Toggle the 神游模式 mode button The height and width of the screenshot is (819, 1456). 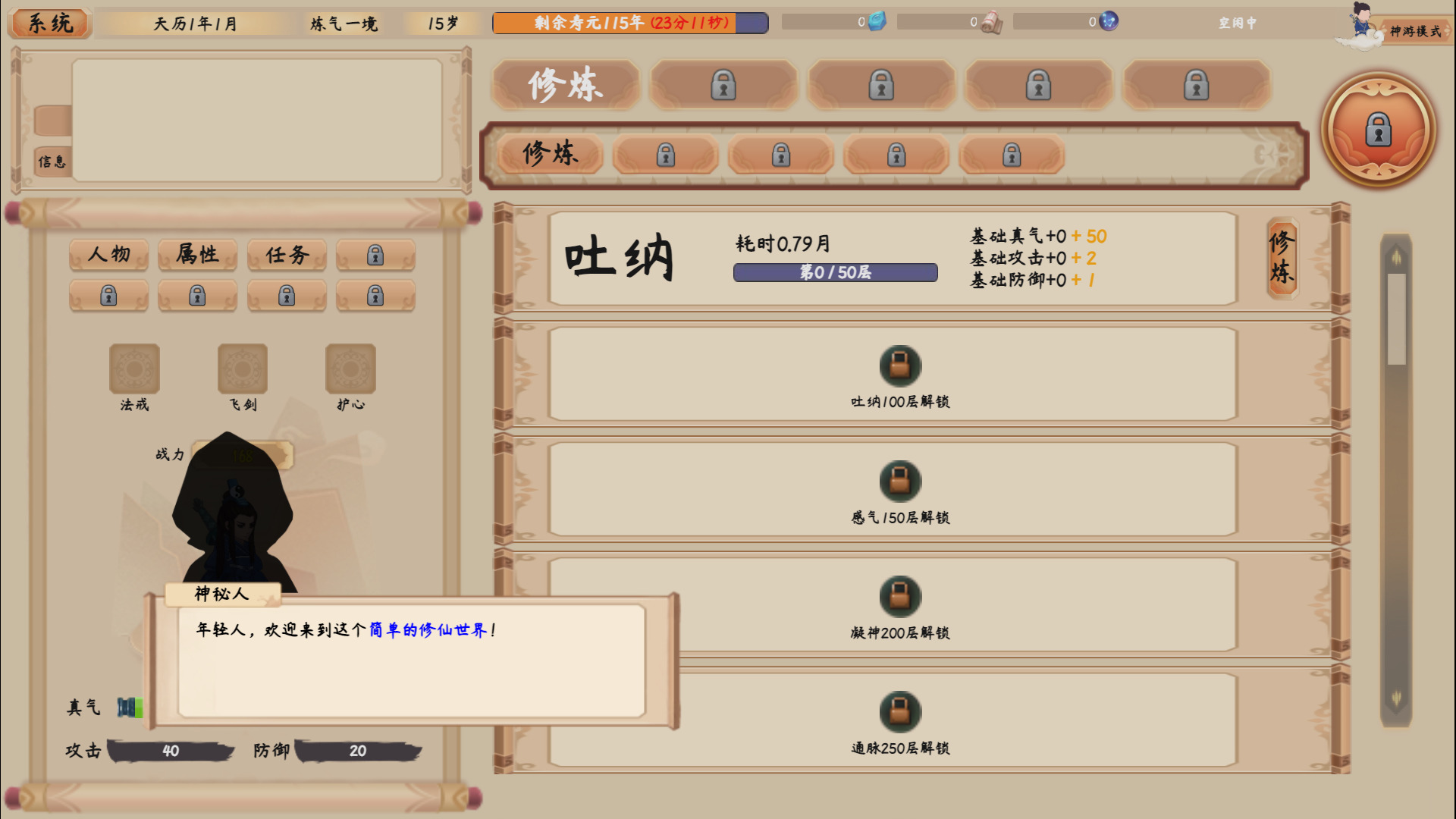[1415, 31]
